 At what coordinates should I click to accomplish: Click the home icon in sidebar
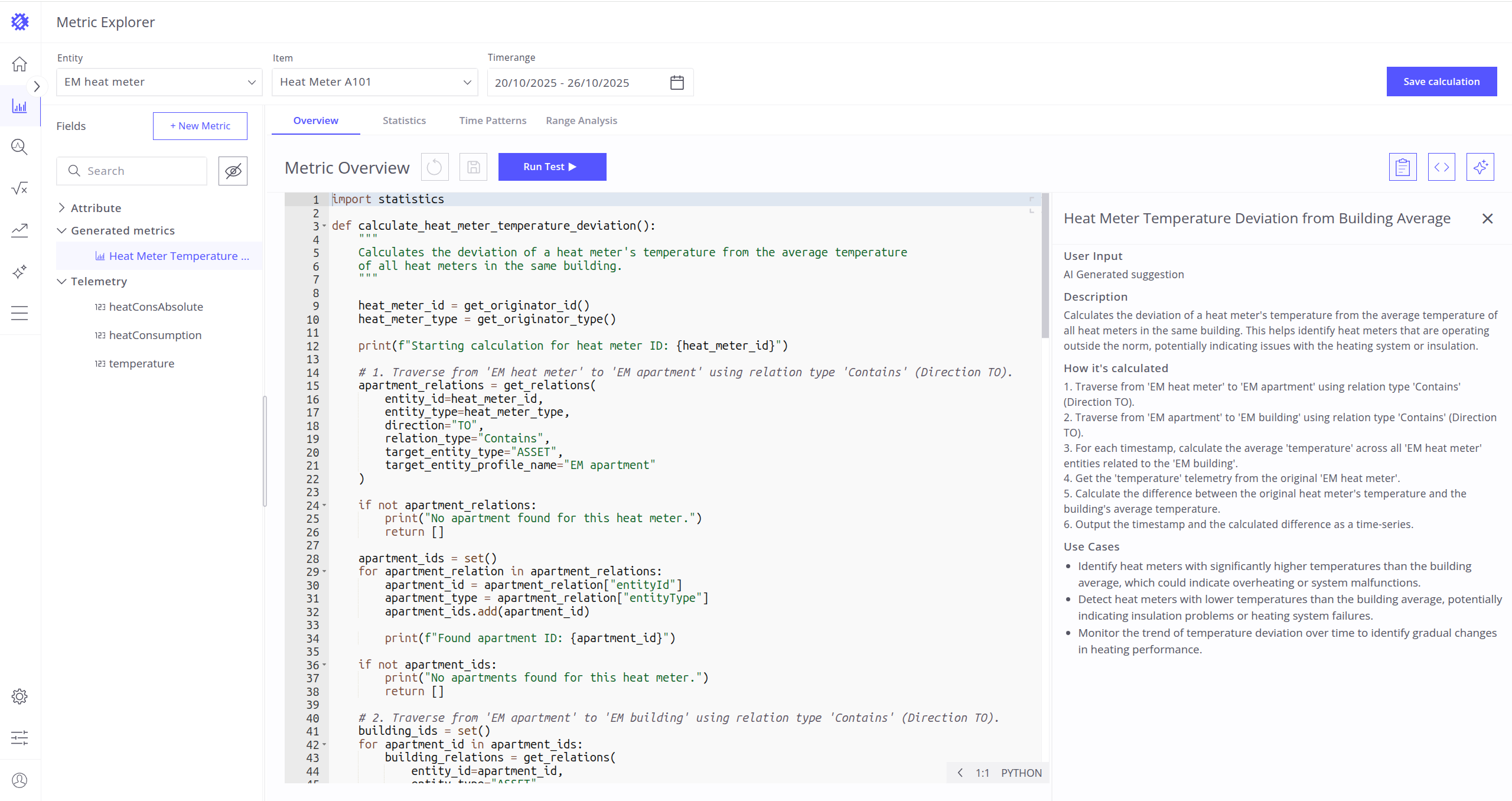pyautogui.click(x=19, y=64)
